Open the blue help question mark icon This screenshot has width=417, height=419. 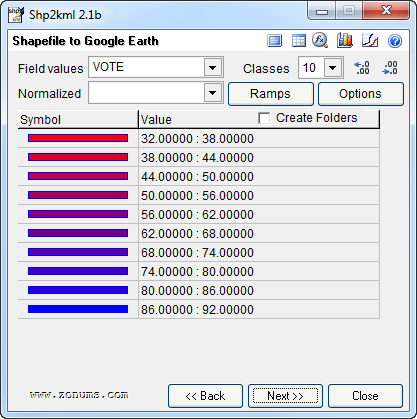tap(395, 41)
